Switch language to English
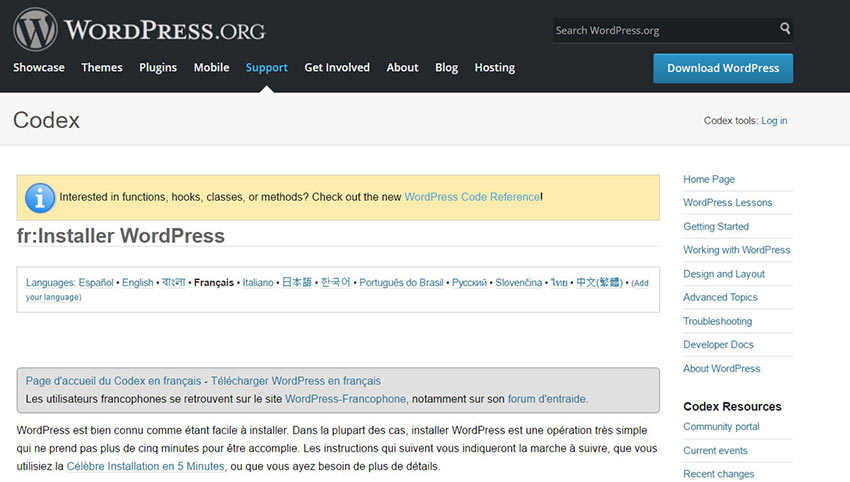850x482 pixels. coord(138,282)
